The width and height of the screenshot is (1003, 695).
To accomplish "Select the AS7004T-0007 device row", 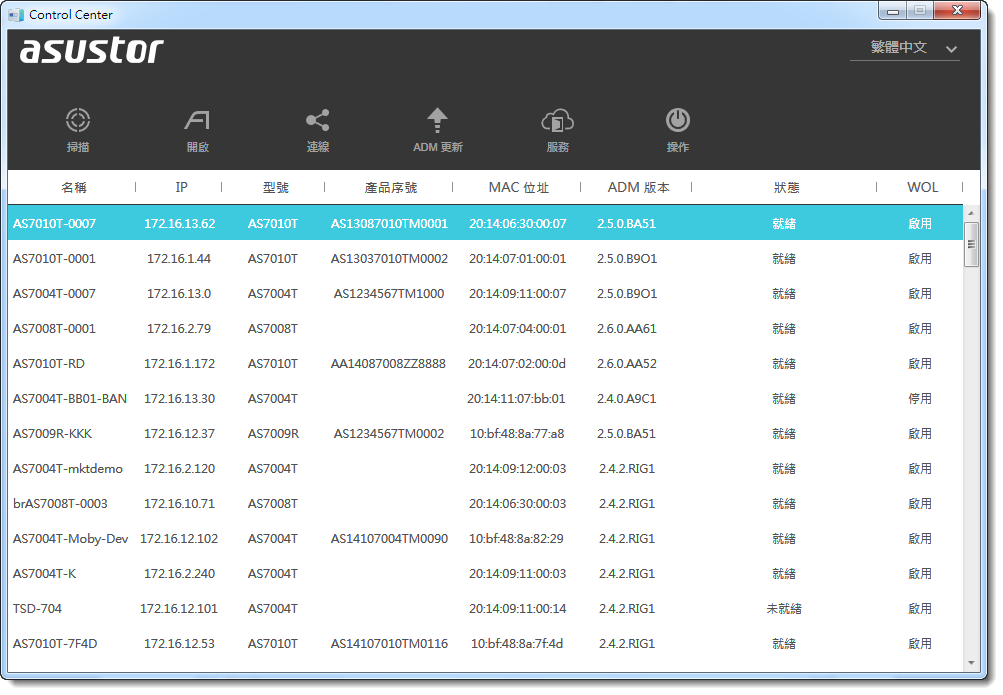I will 486,293.
